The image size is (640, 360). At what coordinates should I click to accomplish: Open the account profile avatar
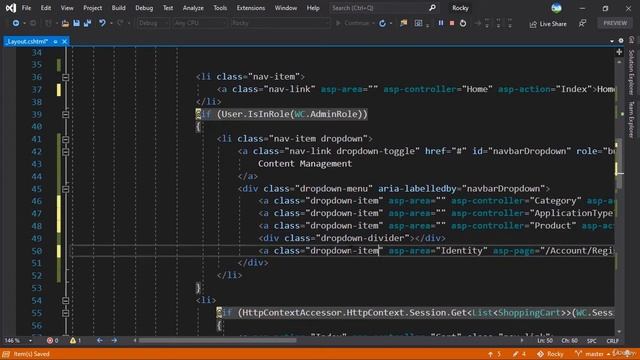[556, 8]
